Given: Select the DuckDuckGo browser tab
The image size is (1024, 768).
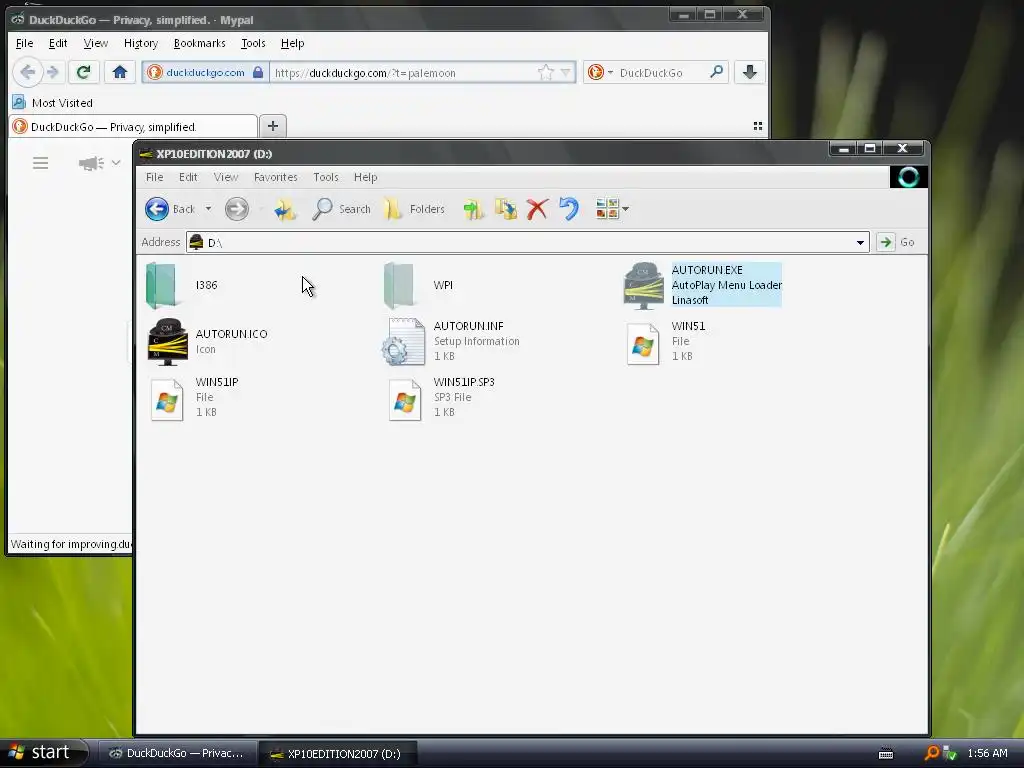Looking at the screenshot, I should (133, 127).
